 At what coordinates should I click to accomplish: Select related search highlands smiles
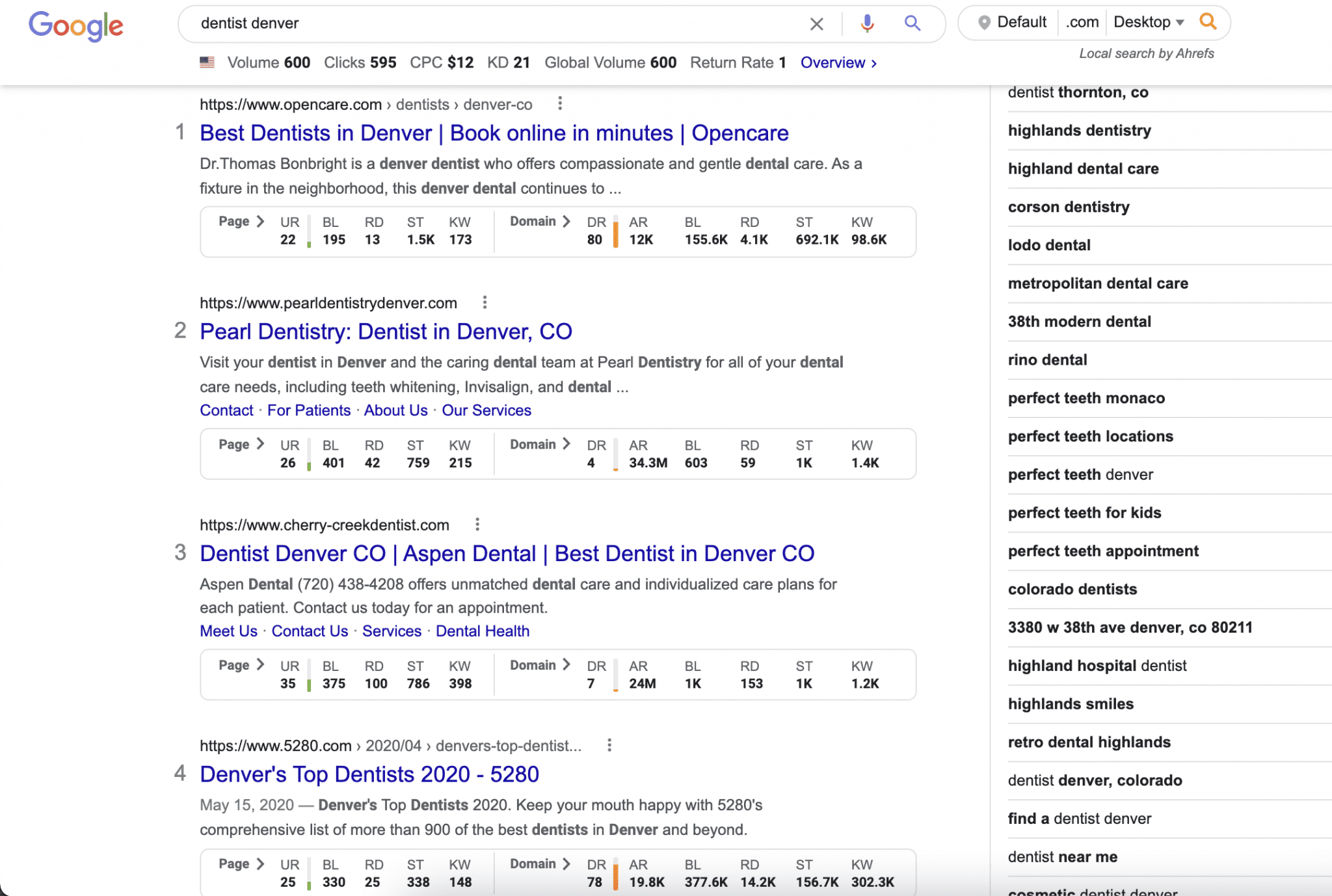pyautogui.click(x=1071, y=704)
